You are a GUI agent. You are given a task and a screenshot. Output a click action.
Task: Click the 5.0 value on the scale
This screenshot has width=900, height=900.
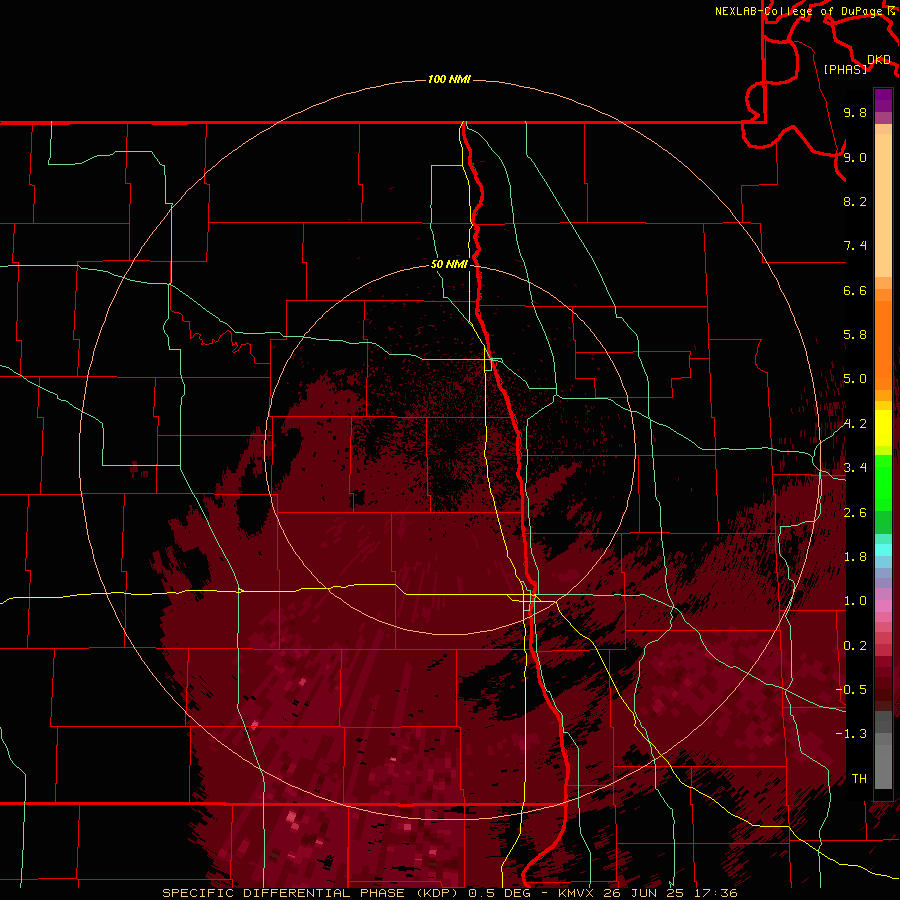tap(855, 379)
